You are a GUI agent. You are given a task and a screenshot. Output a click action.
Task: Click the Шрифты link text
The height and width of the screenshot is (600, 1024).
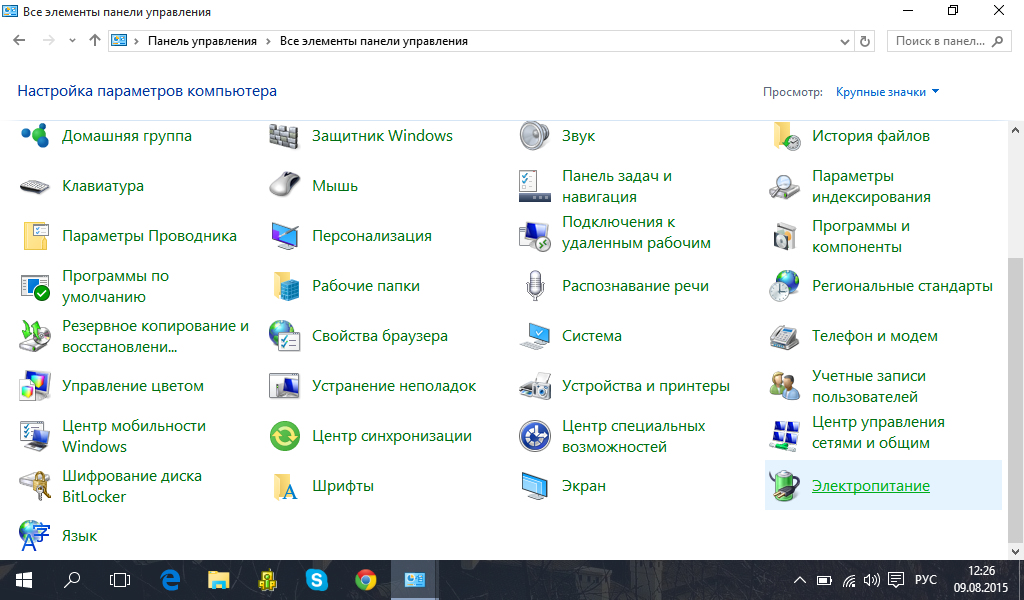point(343,486)
